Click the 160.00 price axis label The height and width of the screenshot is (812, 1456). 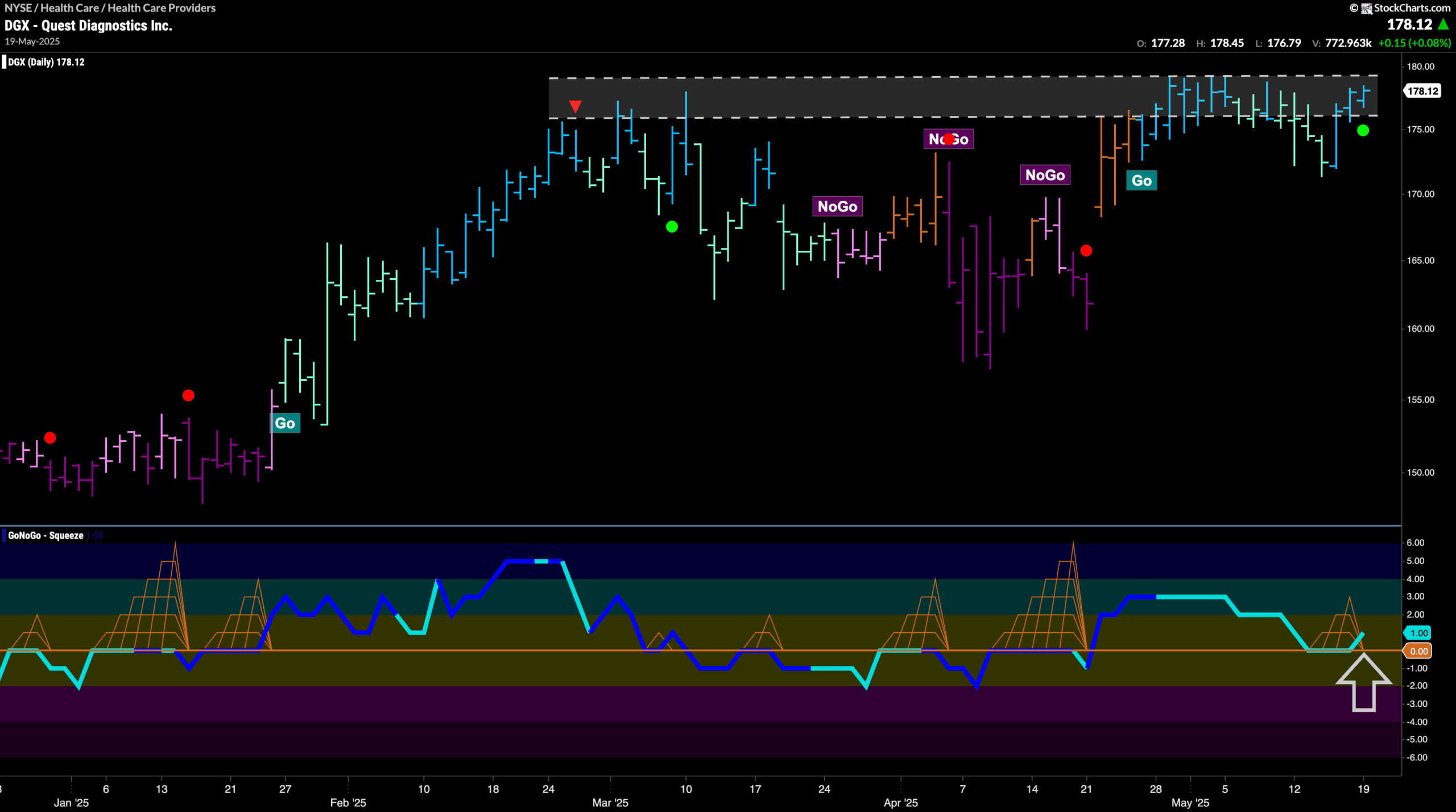1420,329
